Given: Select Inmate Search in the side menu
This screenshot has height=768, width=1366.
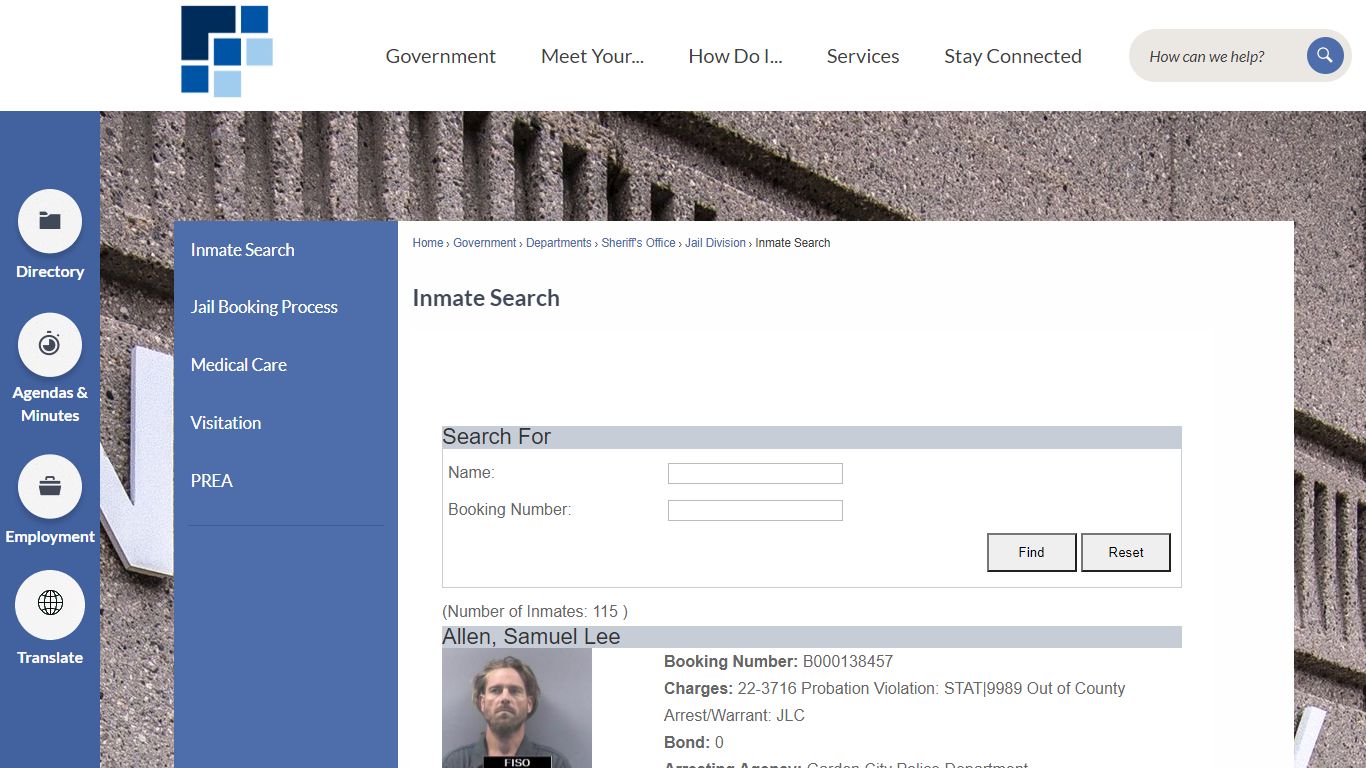Looking at the screenshot, I should pyautogui.click(x=243, y=250).
